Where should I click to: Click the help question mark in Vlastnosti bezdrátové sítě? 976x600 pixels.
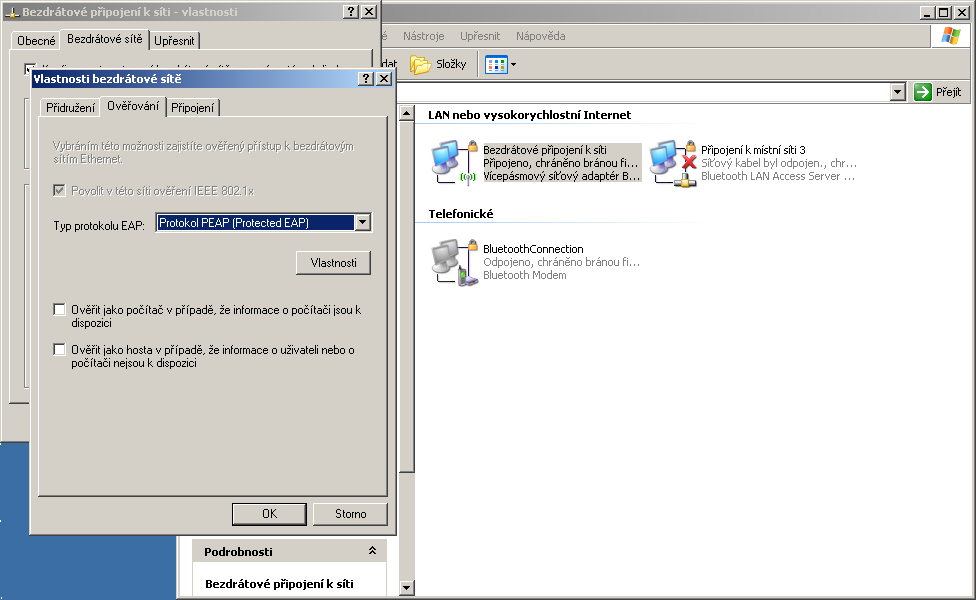point(365,78)
